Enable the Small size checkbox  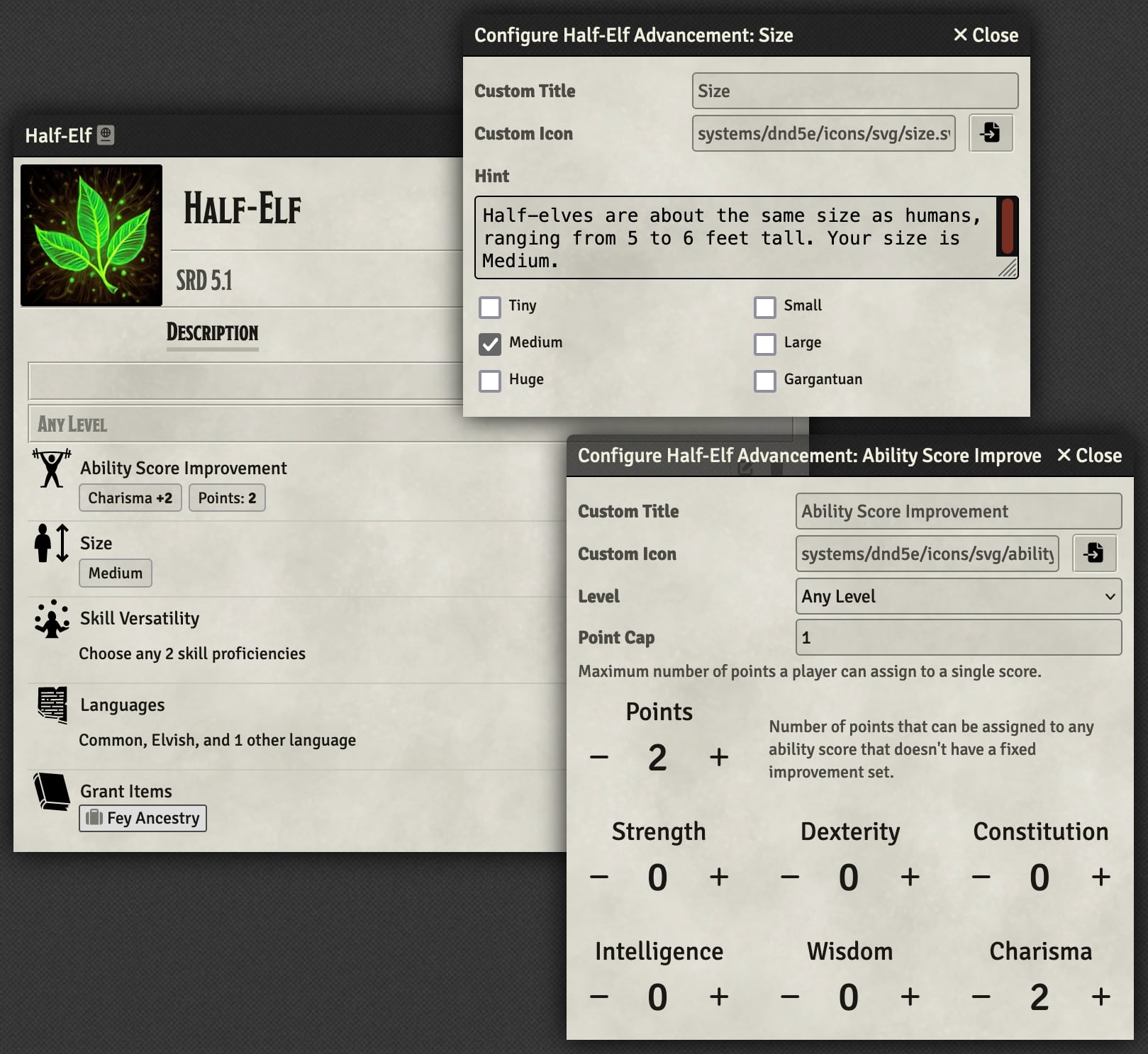(x=765, y=307)
